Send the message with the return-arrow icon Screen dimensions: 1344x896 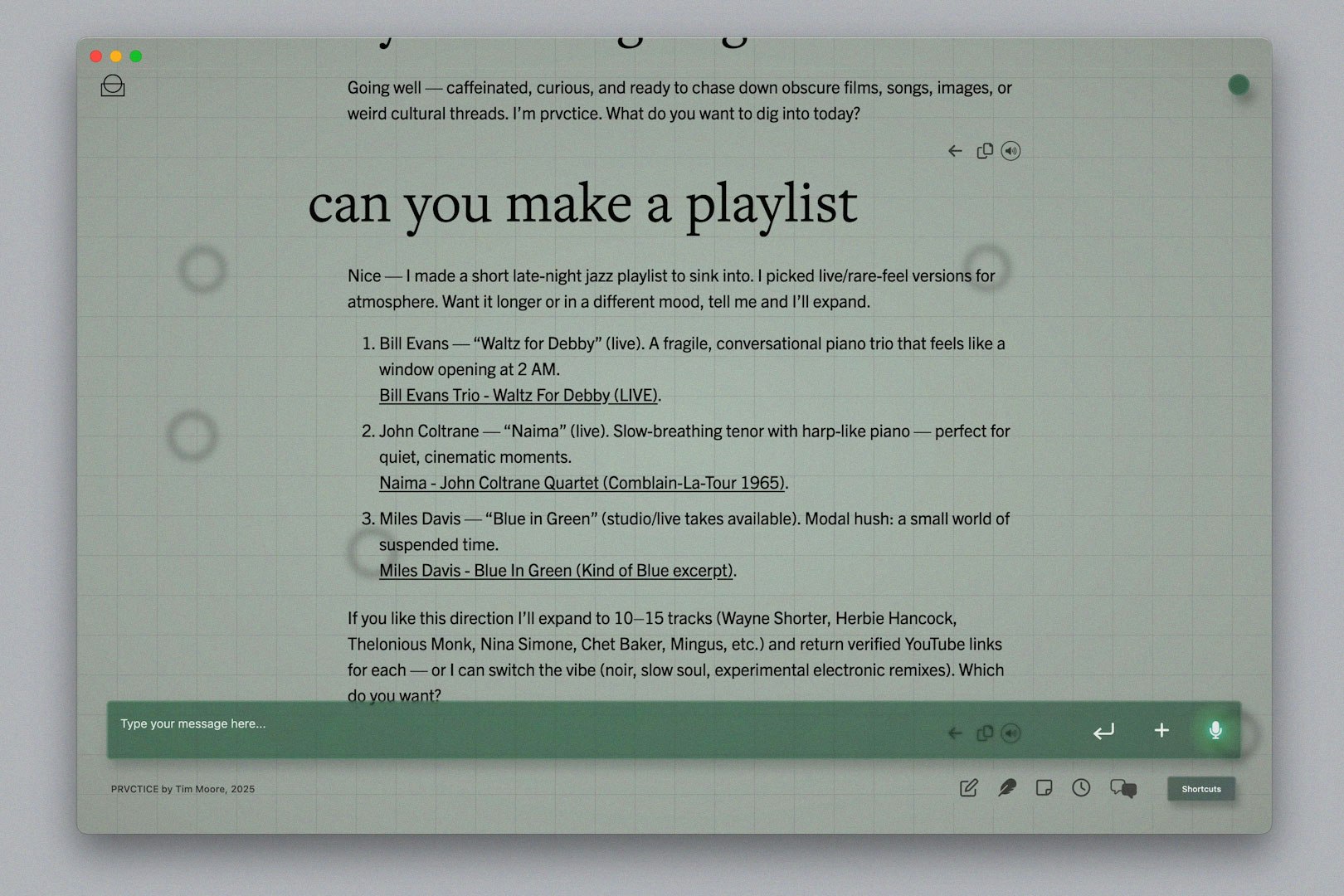pos(1103,731)
